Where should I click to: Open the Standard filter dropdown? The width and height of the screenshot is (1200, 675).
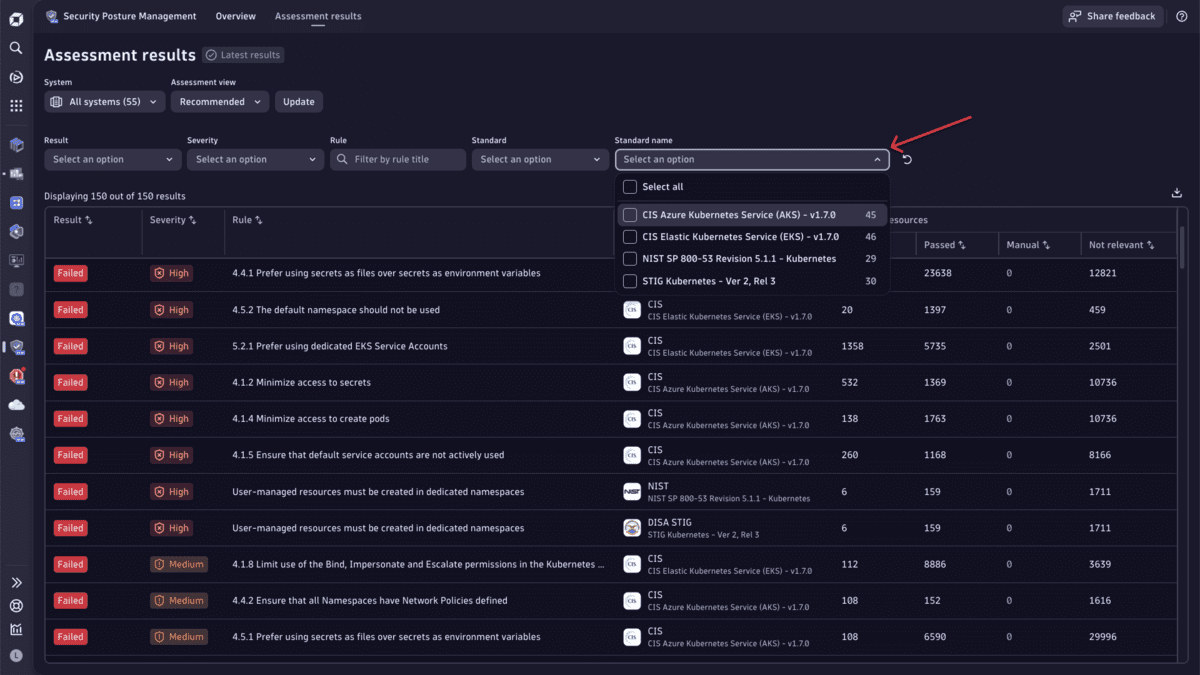coord(540,159)
